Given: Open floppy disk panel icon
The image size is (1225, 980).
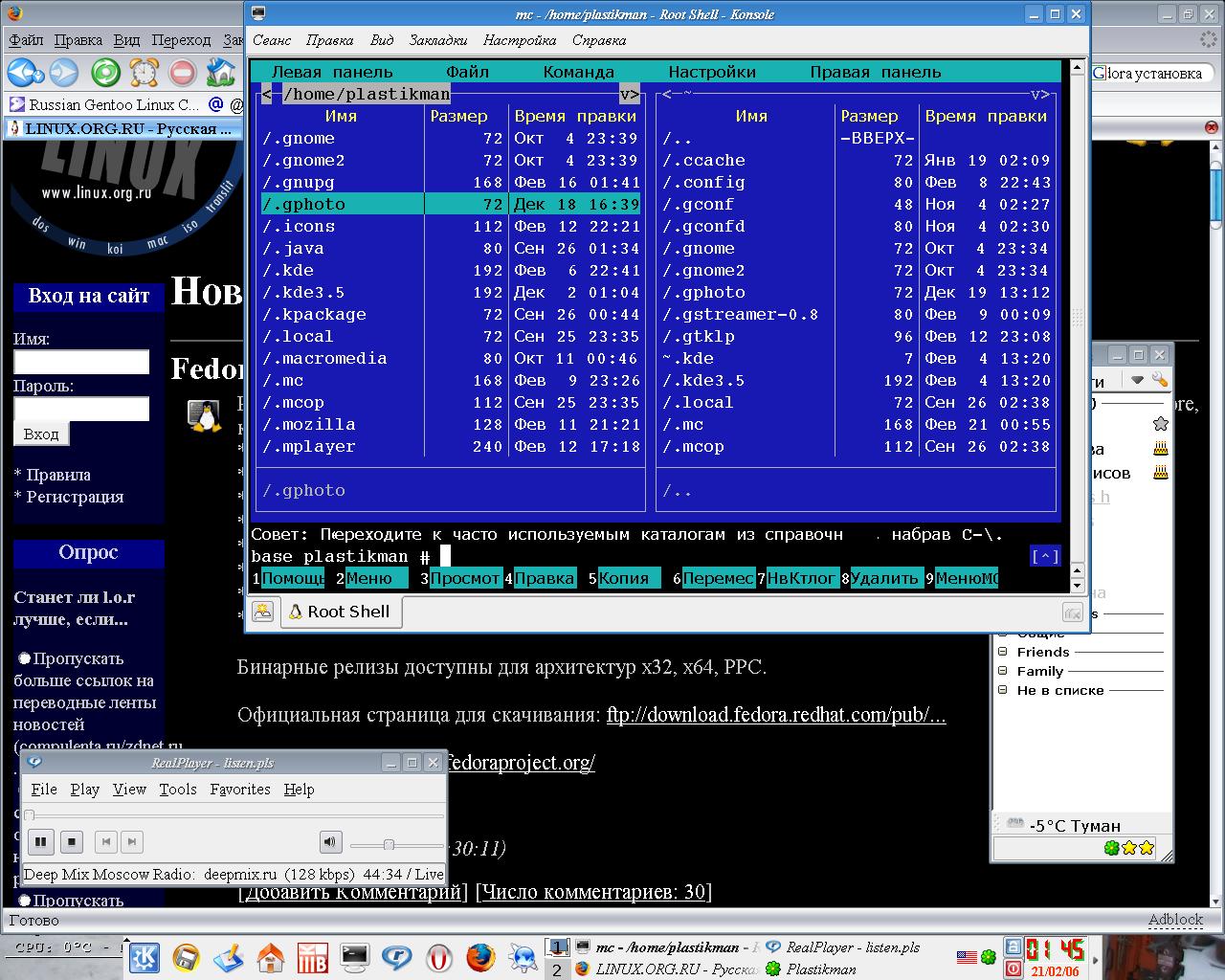Looking at the screenshot, I should click(187, 957).
